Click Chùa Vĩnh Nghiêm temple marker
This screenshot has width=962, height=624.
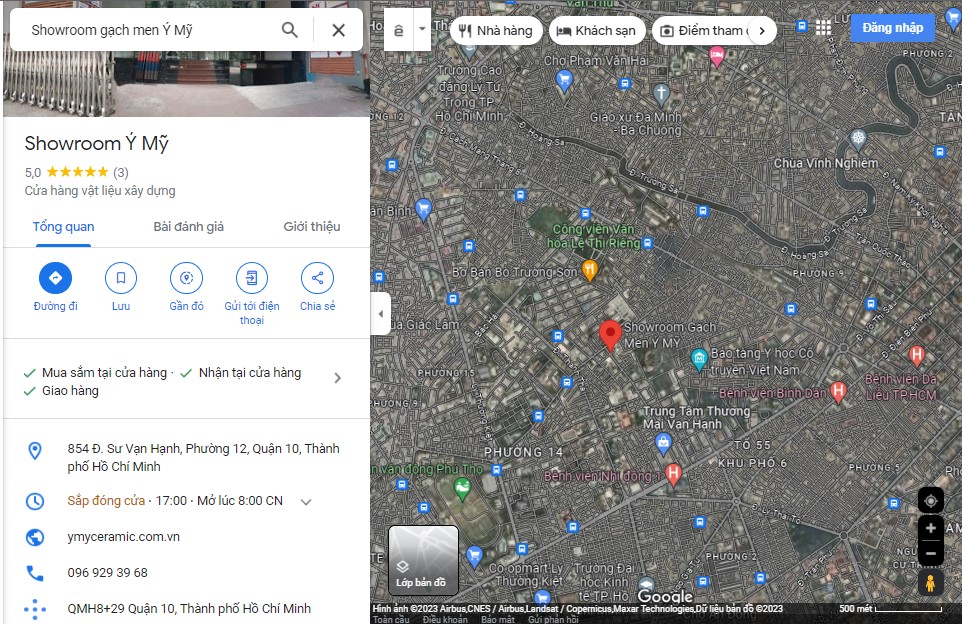pyautogui.click(x=858, y=139)
